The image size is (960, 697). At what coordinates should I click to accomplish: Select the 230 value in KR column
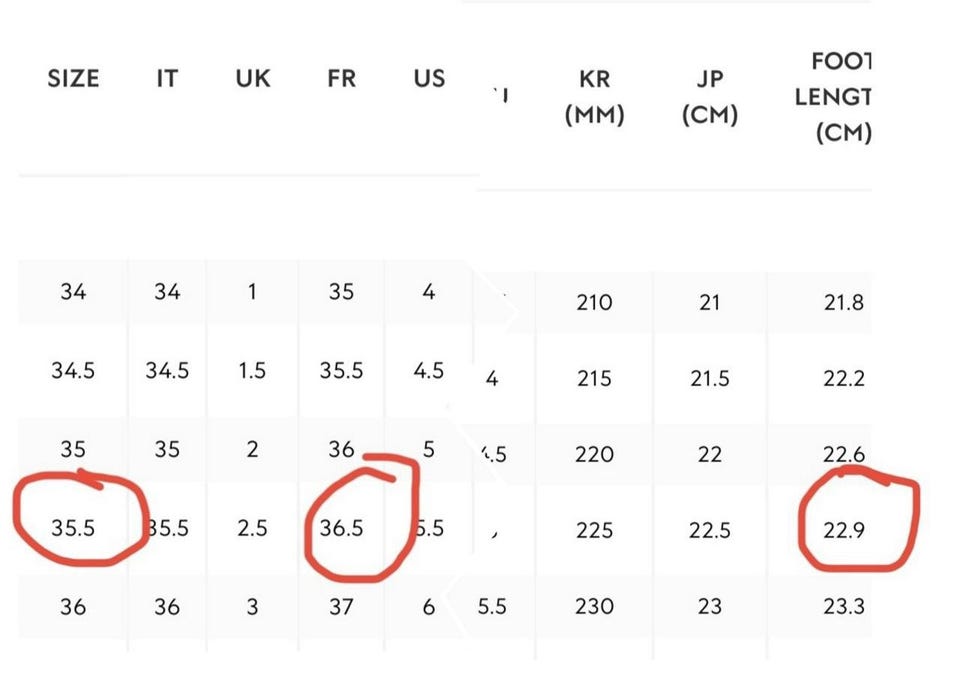click(x=594, y=606)
